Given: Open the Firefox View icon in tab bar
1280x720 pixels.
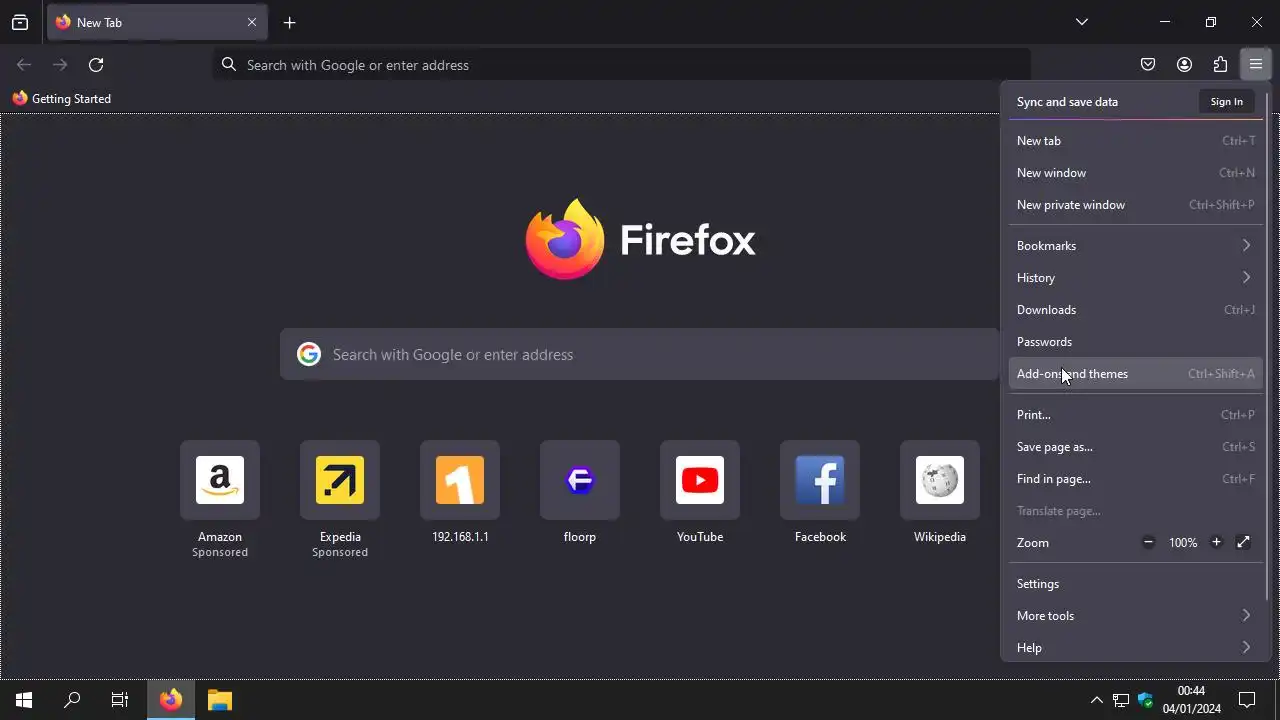Looking at the screenshot, I should (20, 22).
